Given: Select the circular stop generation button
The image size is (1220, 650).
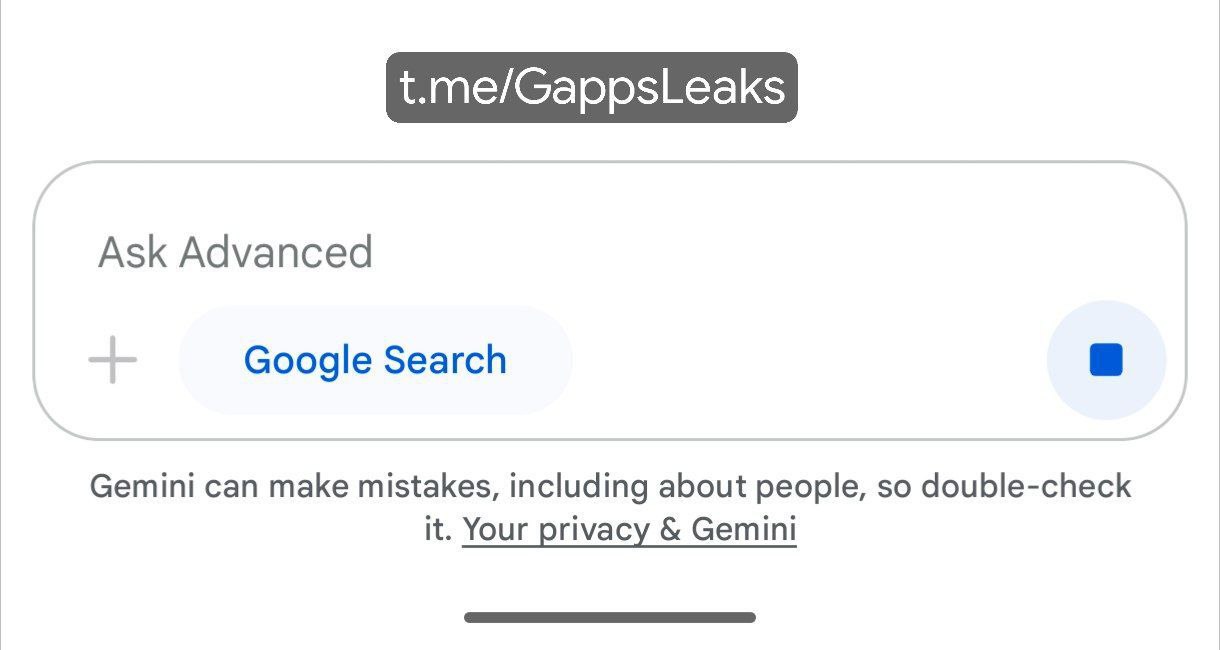Looking at the screenshot, I should (1106, 360).
